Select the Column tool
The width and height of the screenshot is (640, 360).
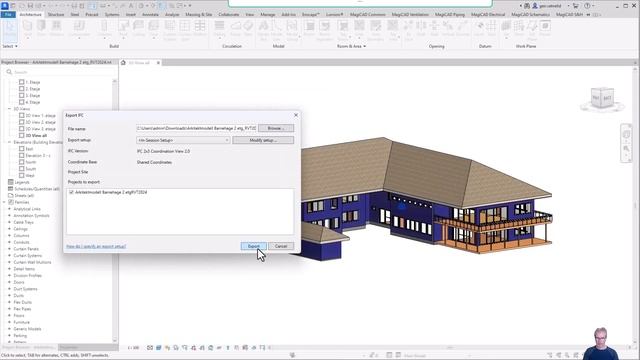[x=104, y=29]
